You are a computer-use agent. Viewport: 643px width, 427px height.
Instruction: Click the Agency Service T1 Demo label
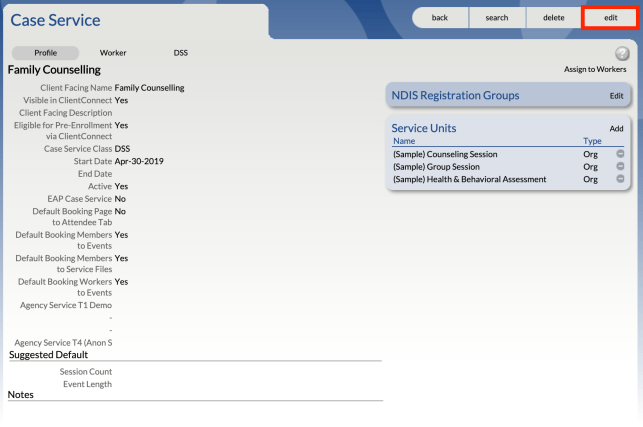(66, 305)
